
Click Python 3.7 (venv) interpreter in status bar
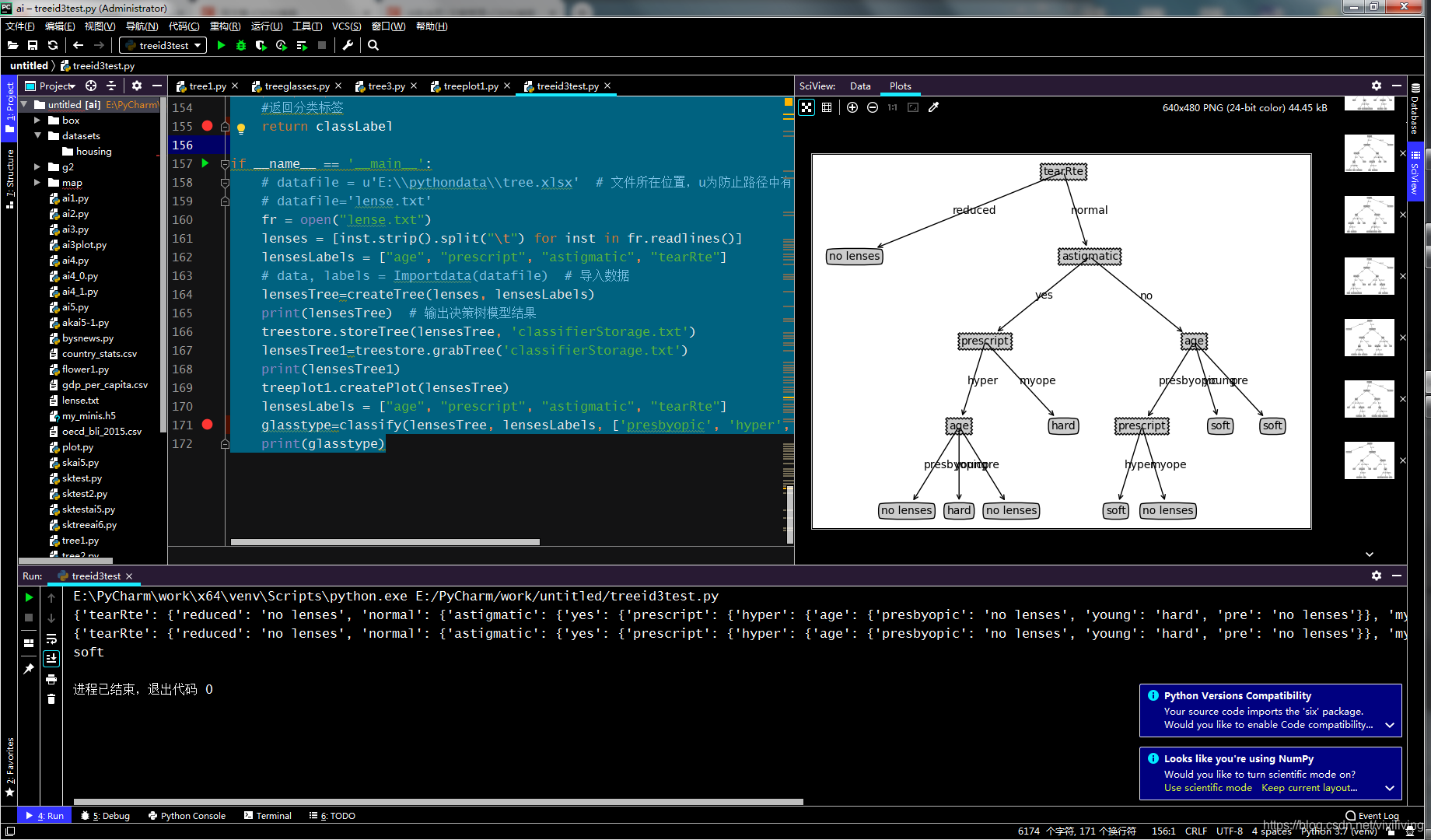(x=1338, y=831)
